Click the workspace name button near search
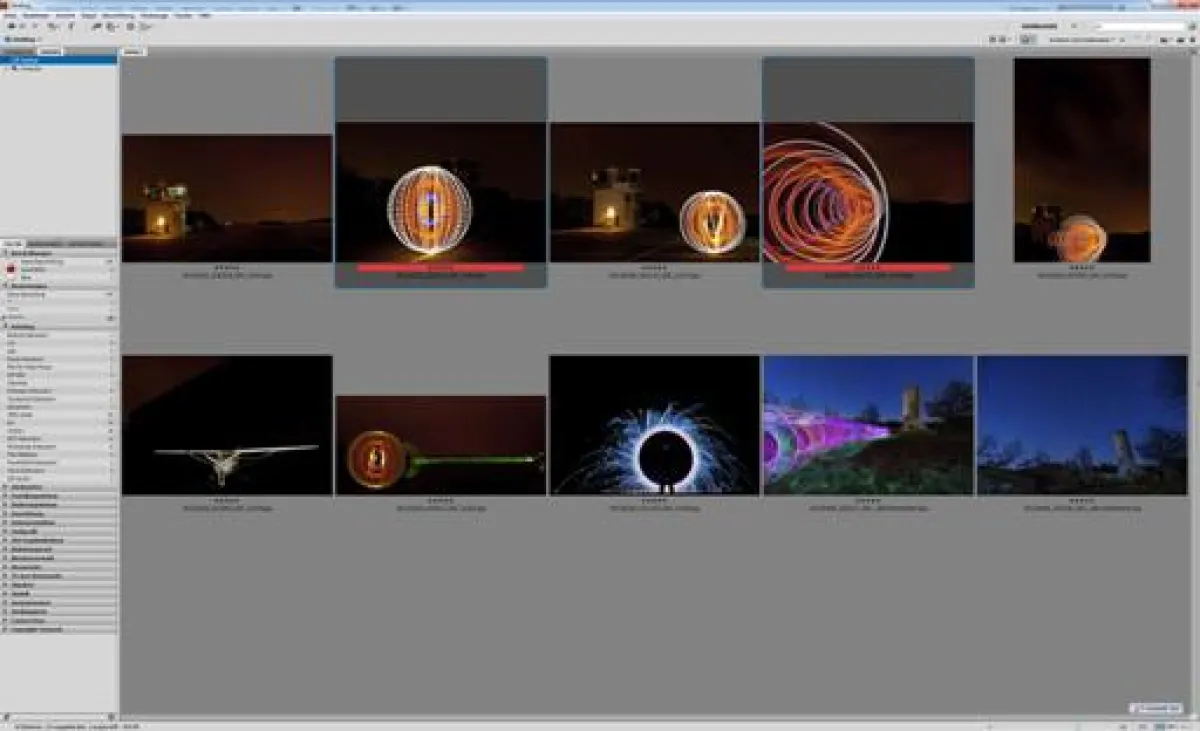 coord(1039,26)
